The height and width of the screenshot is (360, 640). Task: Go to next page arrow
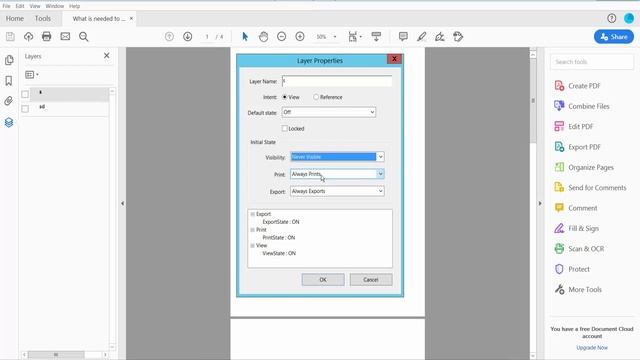[x=187, y=37]
